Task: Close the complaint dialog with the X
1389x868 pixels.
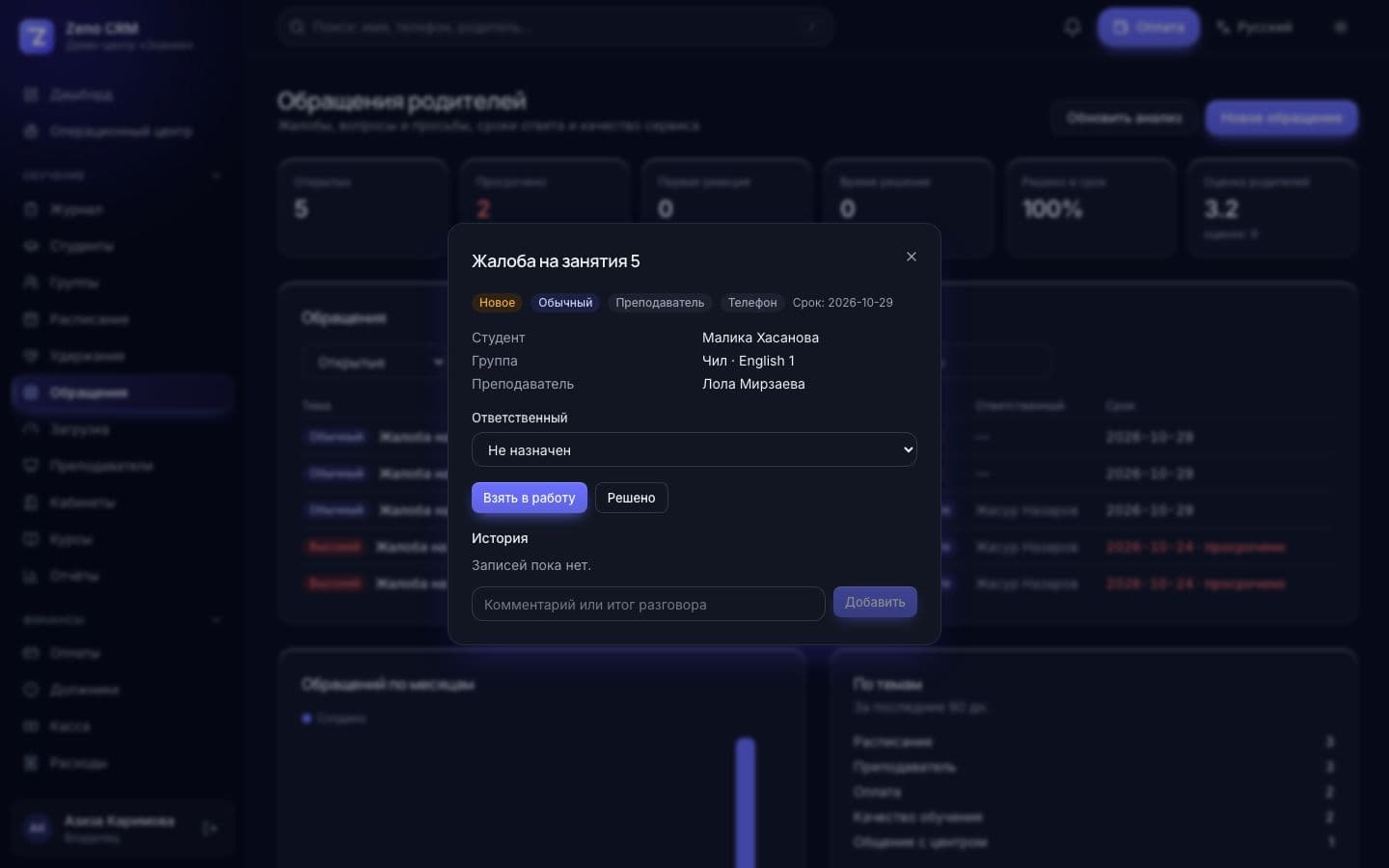Action: pos(912,257)
